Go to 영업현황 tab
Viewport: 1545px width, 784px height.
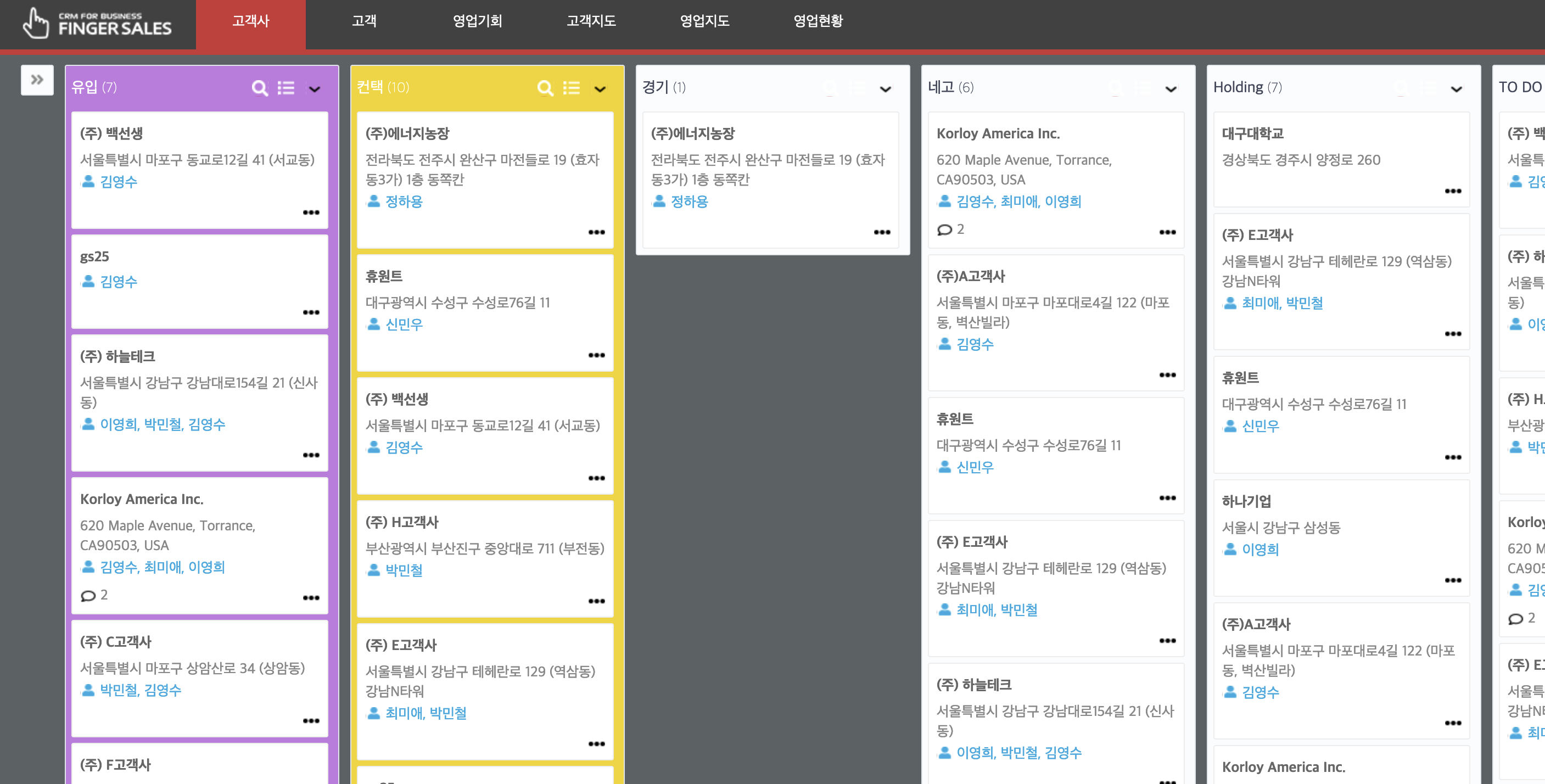(x=818, y=21)
